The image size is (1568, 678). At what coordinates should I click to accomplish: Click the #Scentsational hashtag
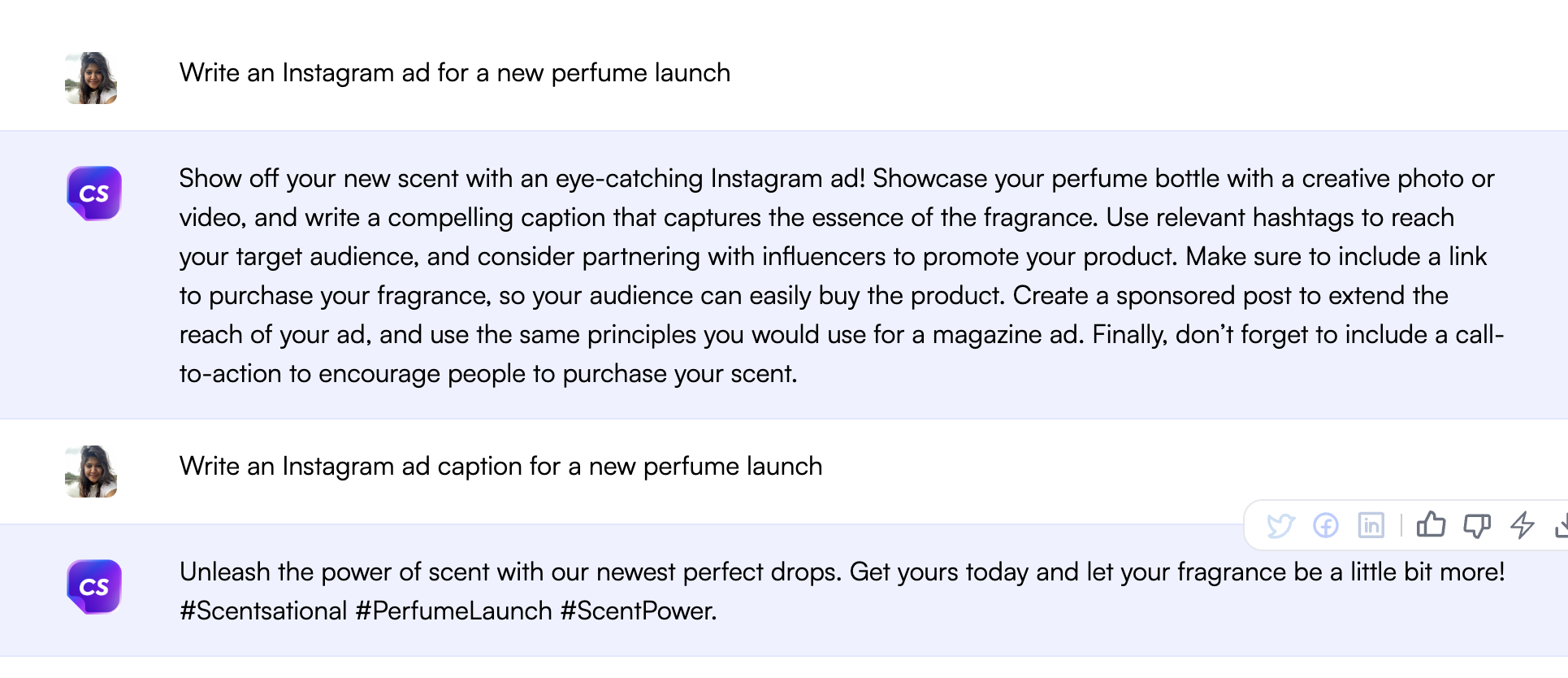[263, 611]
